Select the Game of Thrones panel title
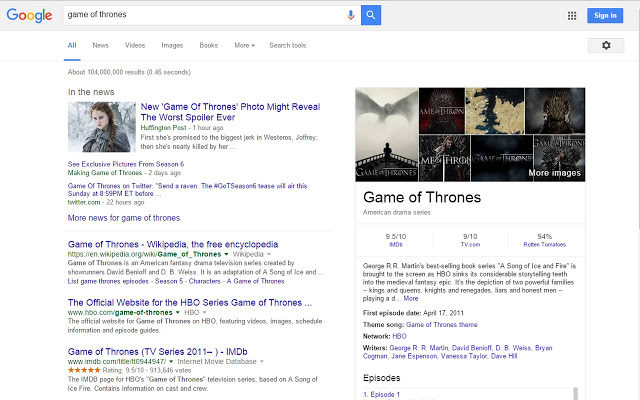This screenshot has width=640, height=400. coord(422,198)
